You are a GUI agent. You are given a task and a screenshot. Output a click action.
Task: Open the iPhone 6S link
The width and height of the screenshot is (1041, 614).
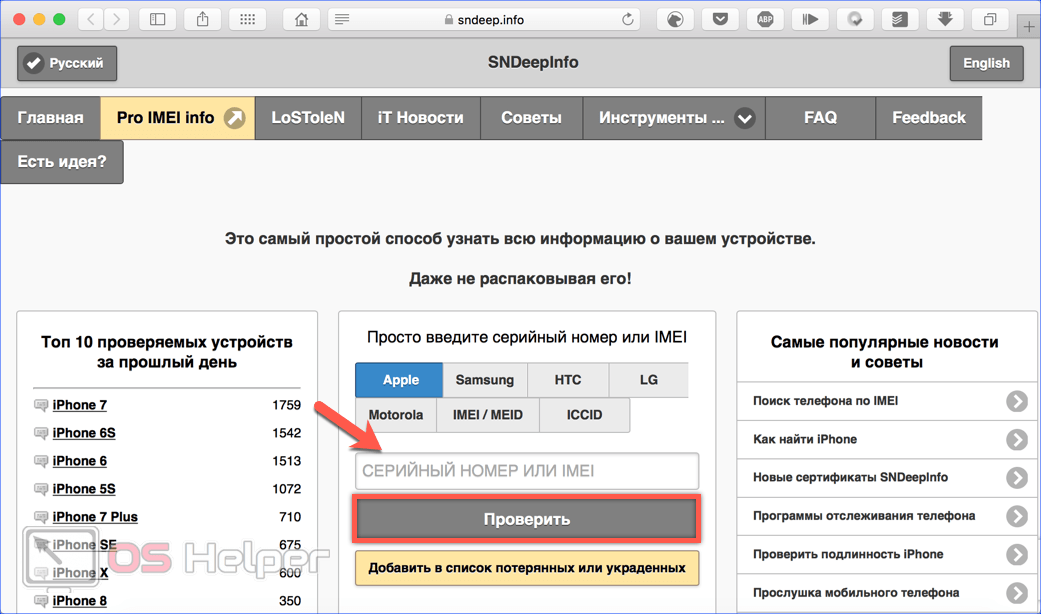pyautogui.click(x=84, y=433)
